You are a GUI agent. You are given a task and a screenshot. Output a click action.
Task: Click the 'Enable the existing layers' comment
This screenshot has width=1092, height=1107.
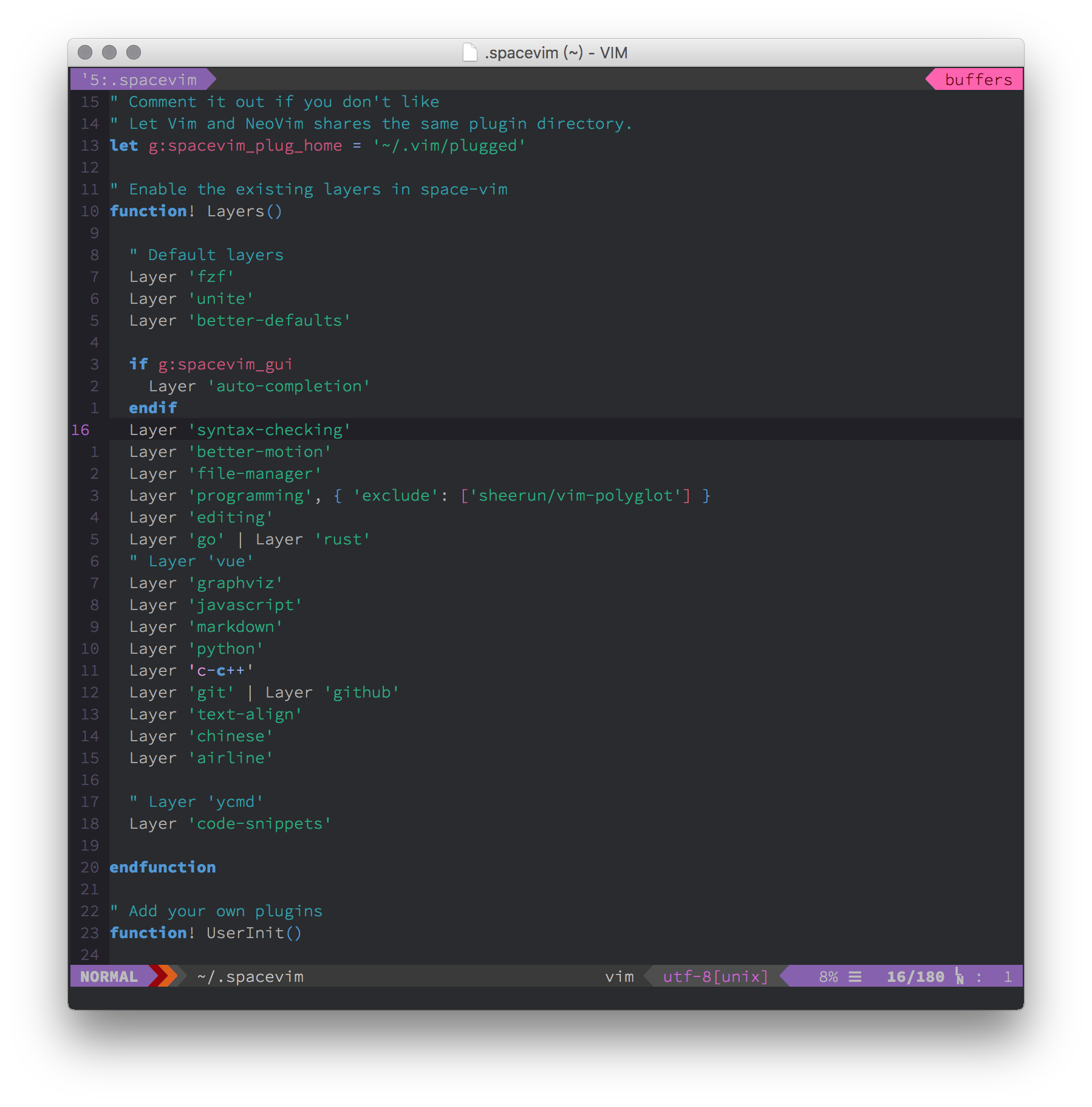pos(309,189)
